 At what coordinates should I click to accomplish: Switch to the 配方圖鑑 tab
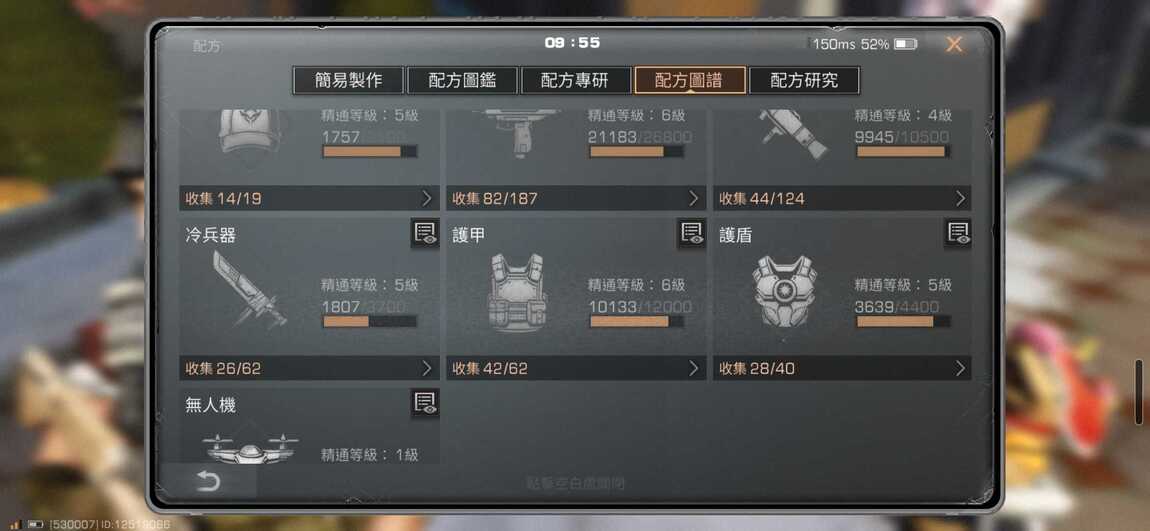(462, 80)
